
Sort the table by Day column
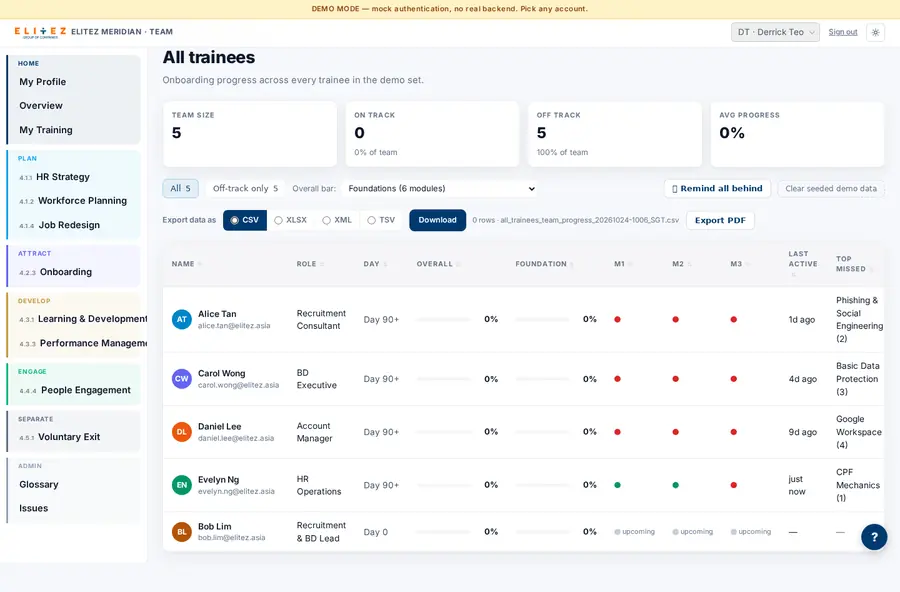(375, 264)
